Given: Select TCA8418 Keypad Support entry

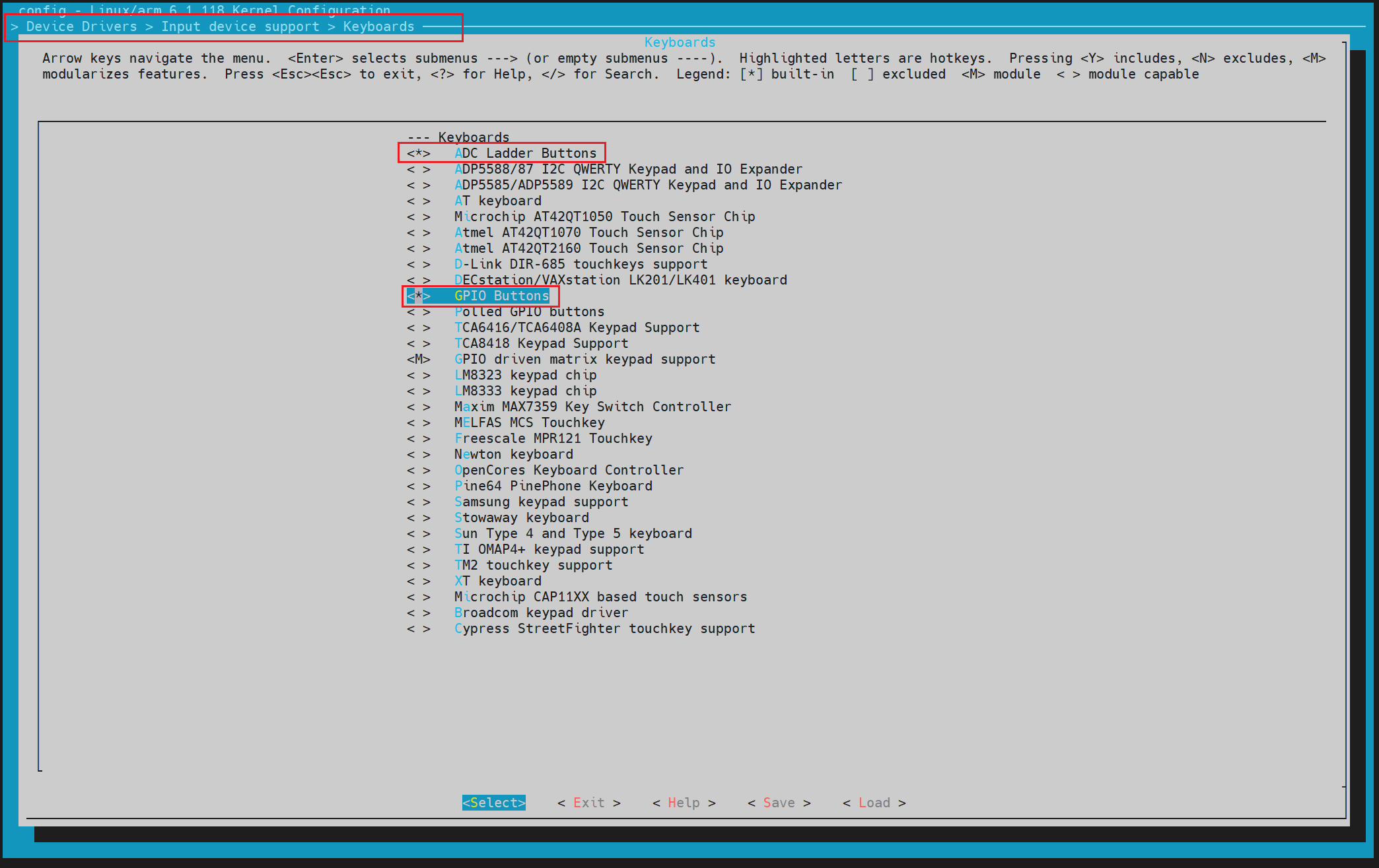Looking at the screenshot, I should (x=541, y=344).
